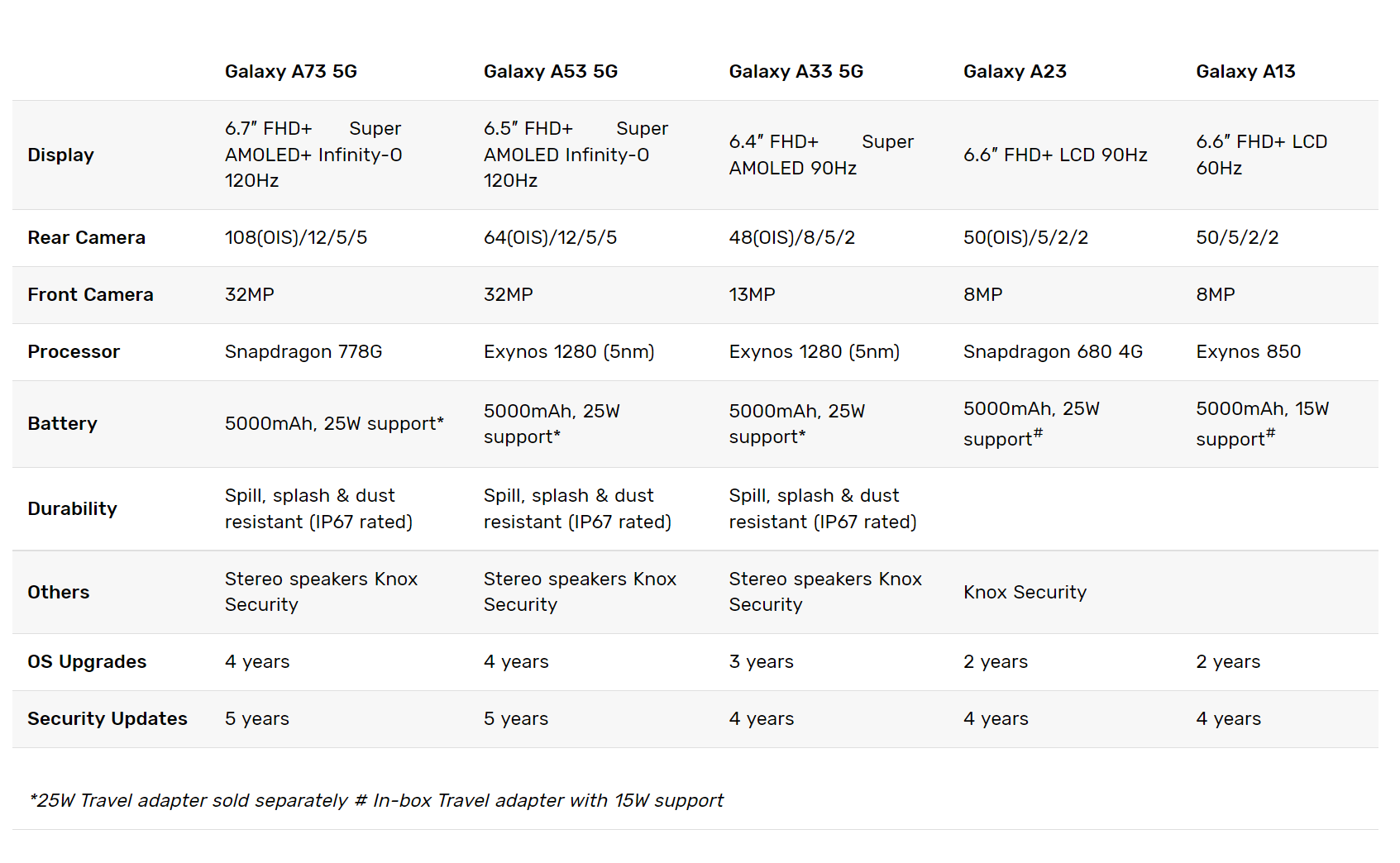
Task: Select the Processor row label
Action: point(74,352)
